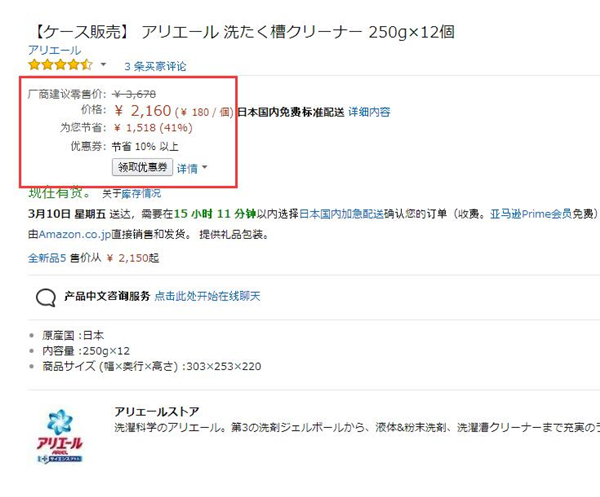Click the 库存情况 stock status link
Image resolution: width=600 pixels, height=497 pixels.
tap(141, 194)
